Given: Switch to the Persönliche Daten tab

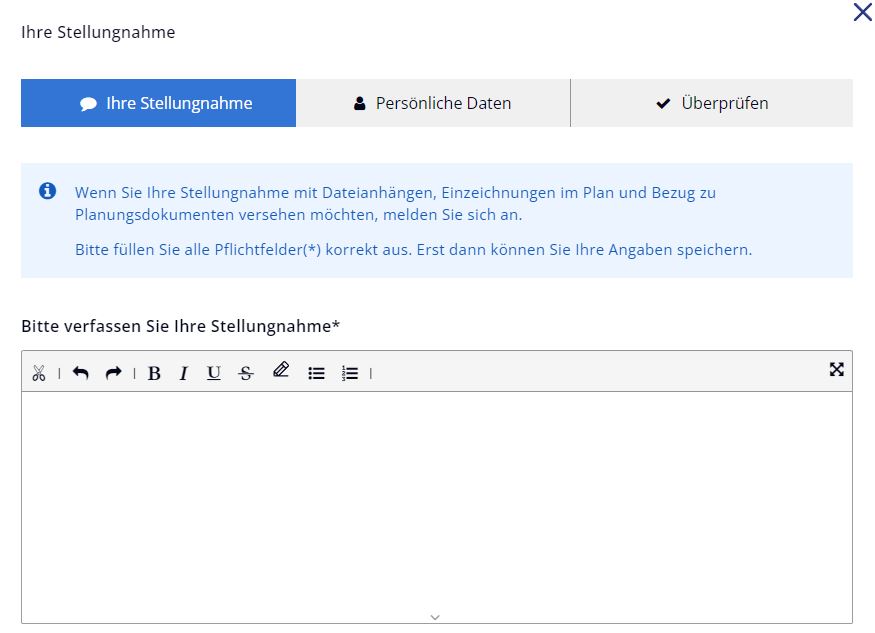Looking at the screenshot, I should [x=434, y=101].
